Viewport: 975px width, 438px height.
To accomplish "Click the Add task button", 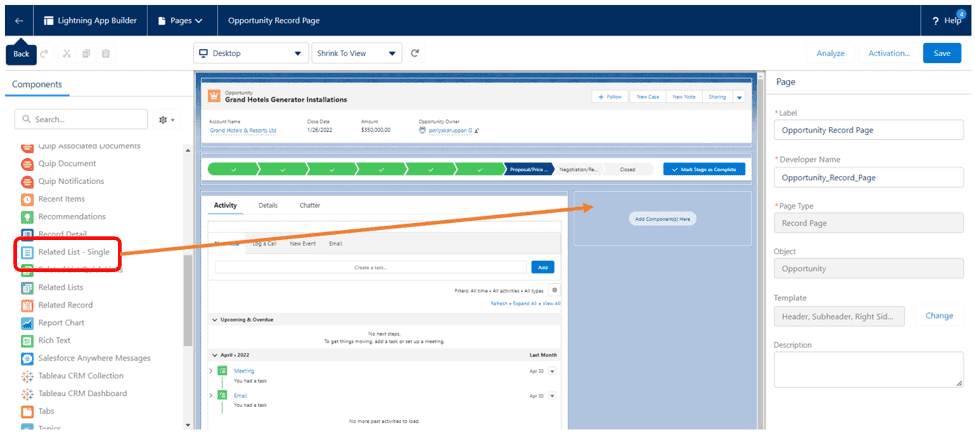I will click(x=542, y=267).
